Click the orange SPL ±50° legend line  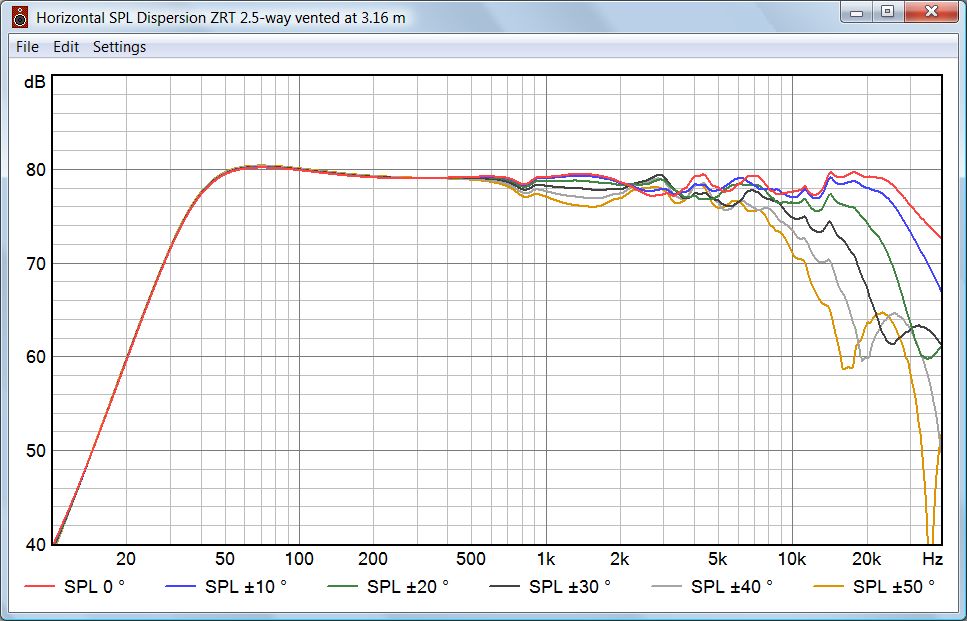[x=829, y=586]
